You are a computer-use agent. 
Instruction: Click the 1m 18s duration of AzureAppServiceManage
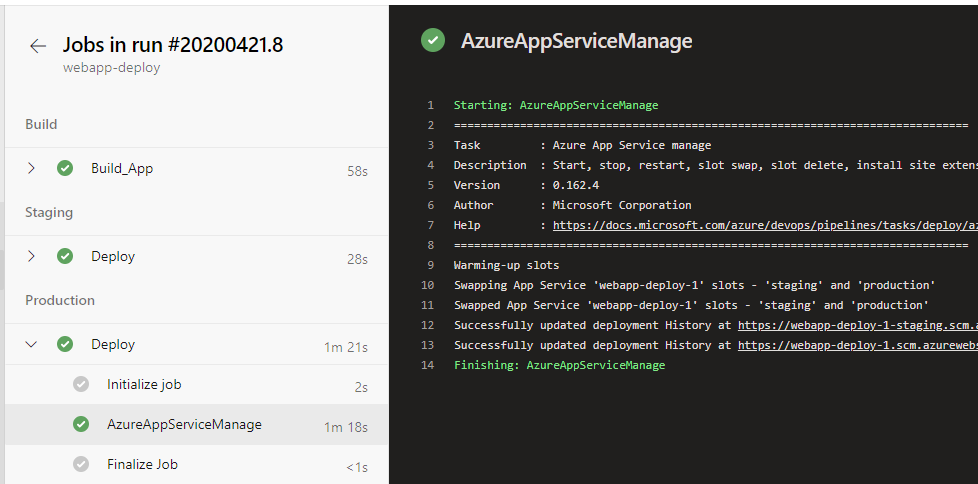coord(346,427)
